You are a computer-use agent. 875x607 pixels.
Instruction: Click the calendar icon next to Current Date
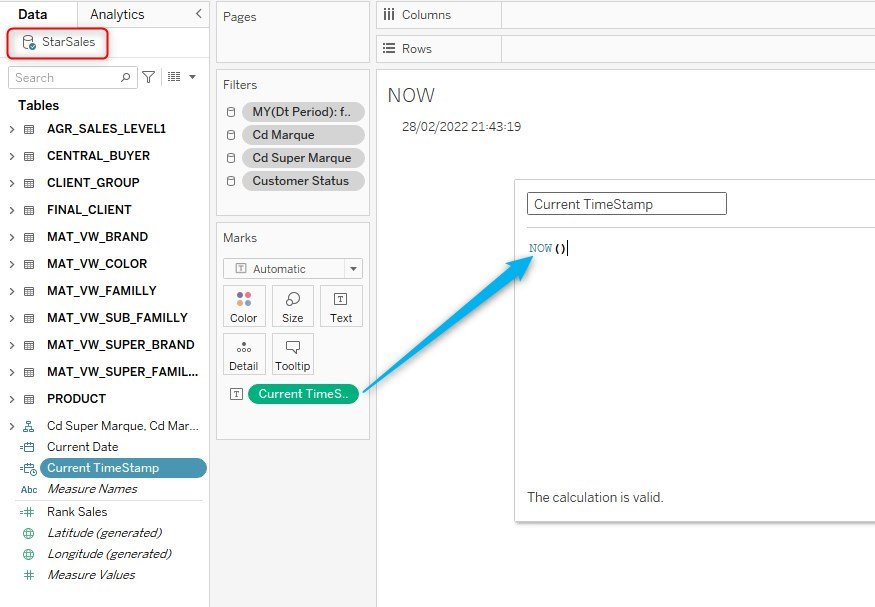coord(27,447)
